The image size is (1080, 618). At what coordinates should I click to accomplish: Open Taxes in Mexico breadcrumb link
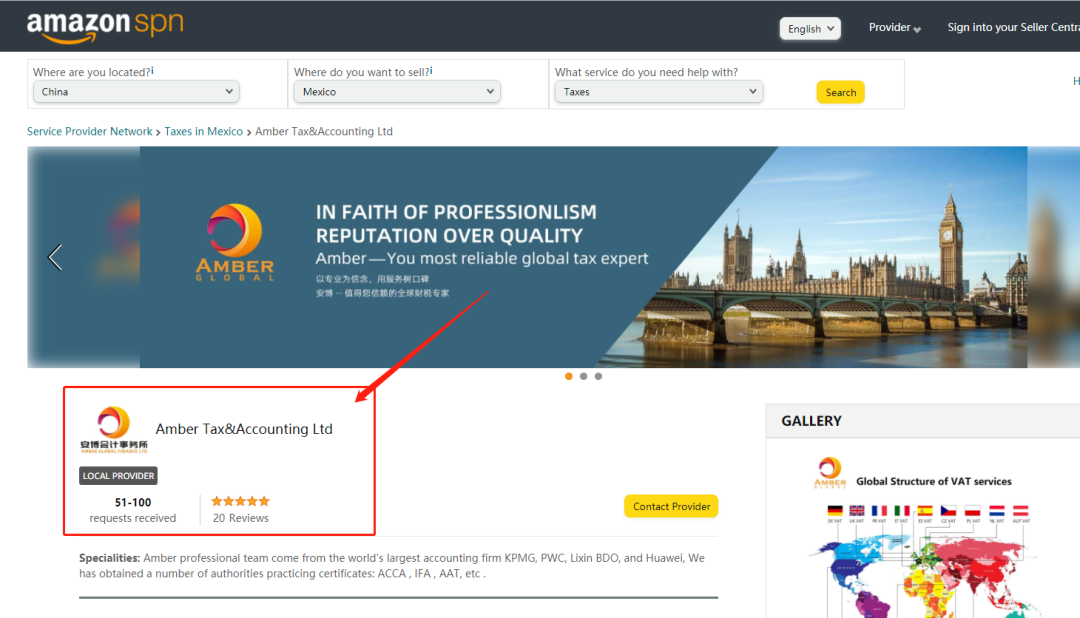[x=203, y=131]
